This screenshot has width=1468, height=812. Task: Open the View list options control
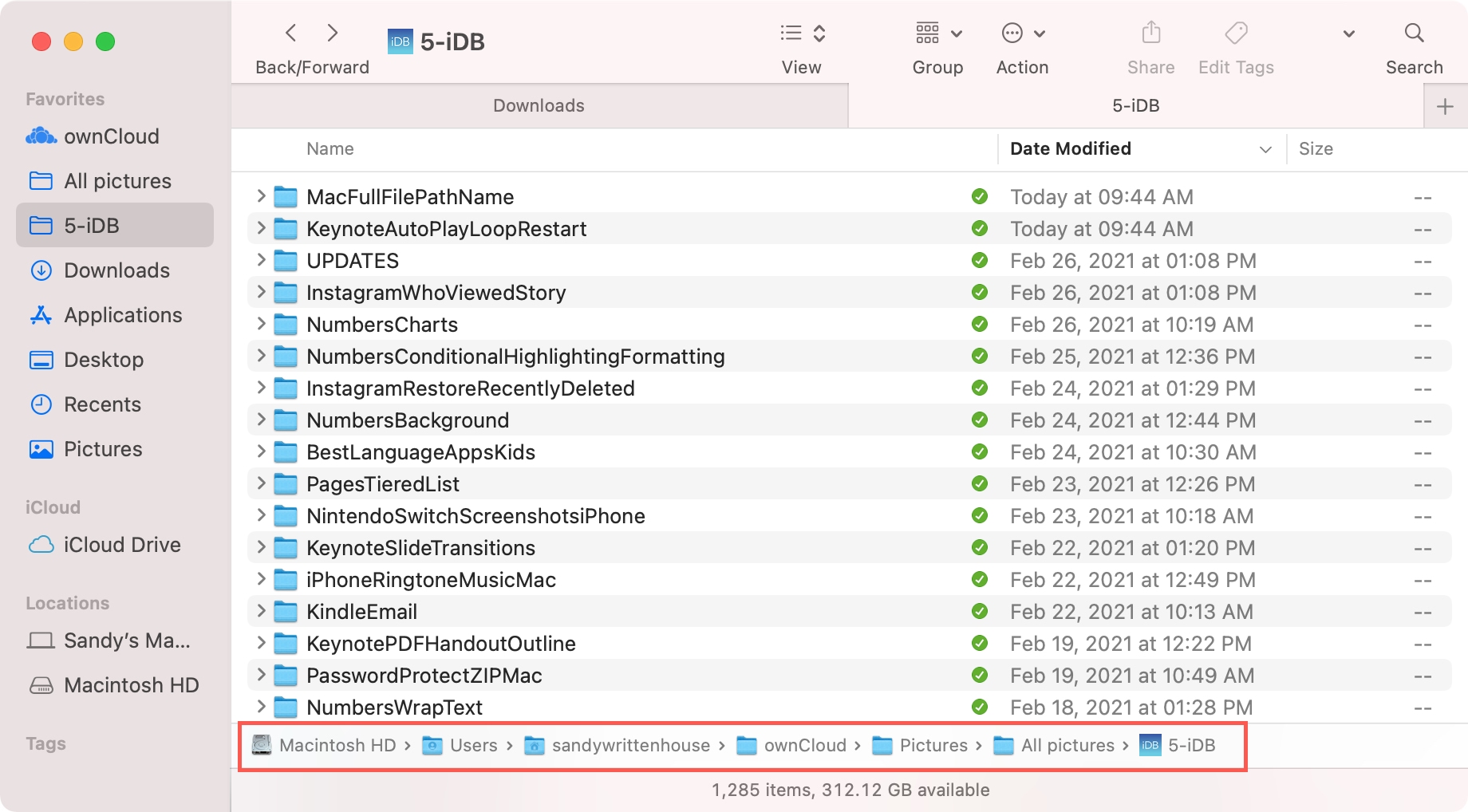coord(802,33)
